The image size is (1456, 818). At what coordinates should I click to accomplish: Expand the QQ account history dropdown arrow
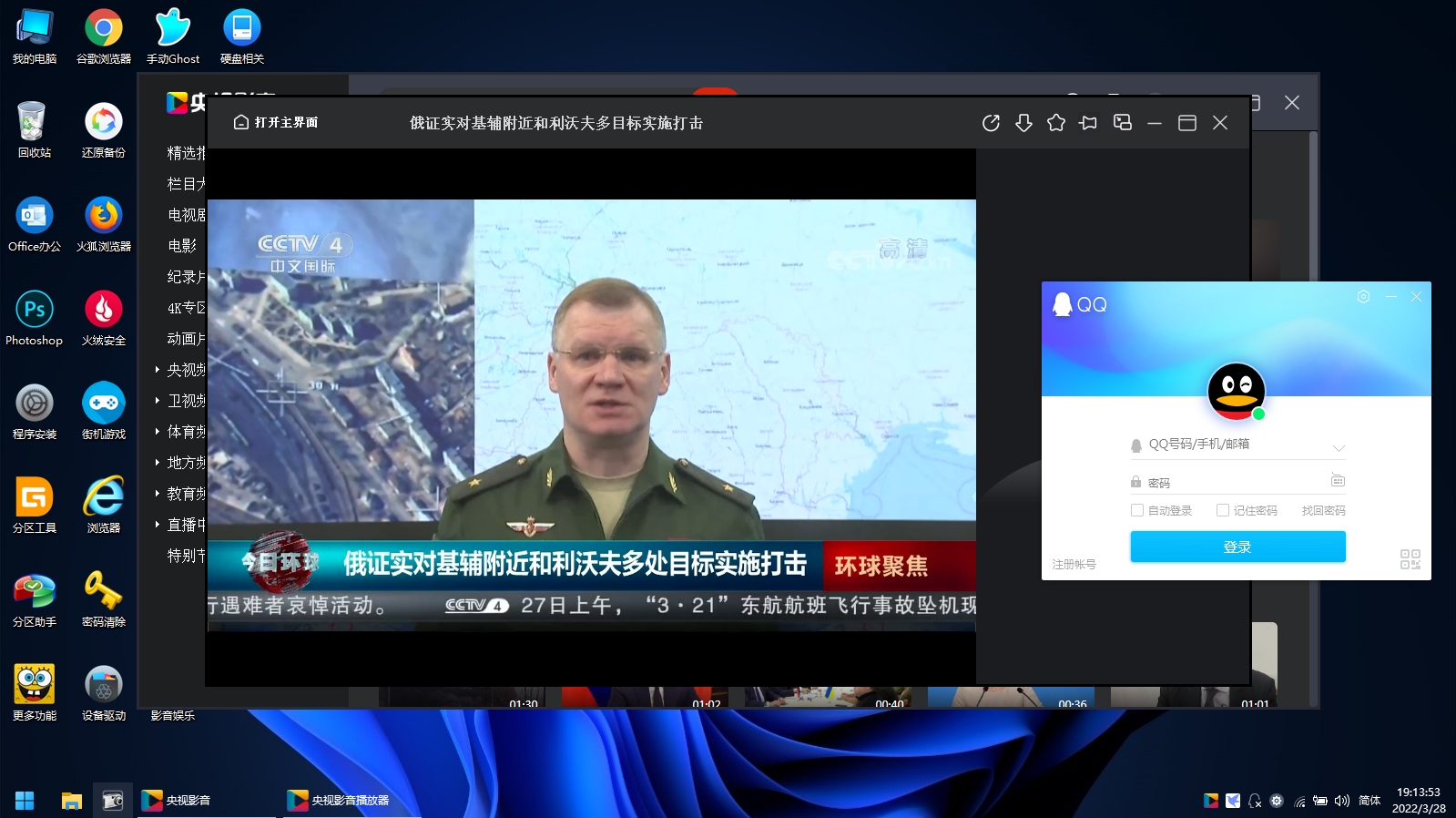(x=1339, y=447)
